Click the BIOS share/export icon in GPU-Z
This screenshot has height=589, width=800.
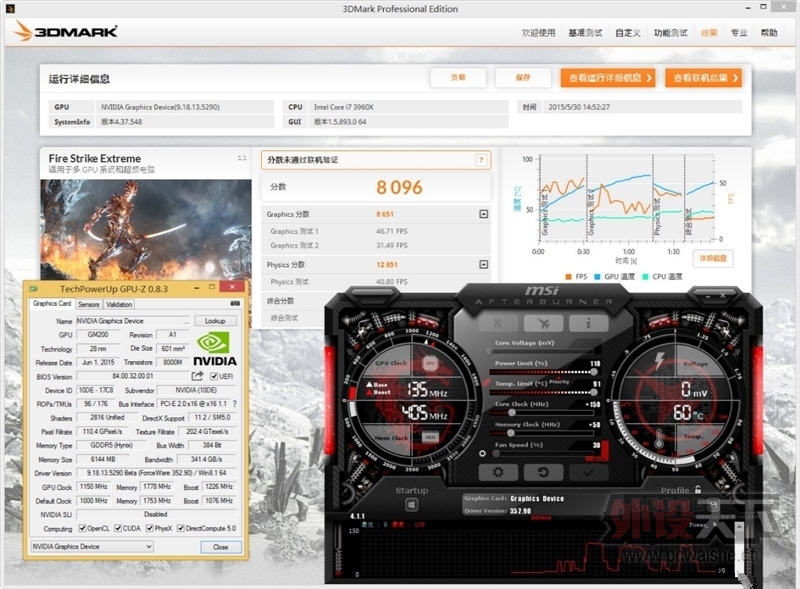(197, 376)
